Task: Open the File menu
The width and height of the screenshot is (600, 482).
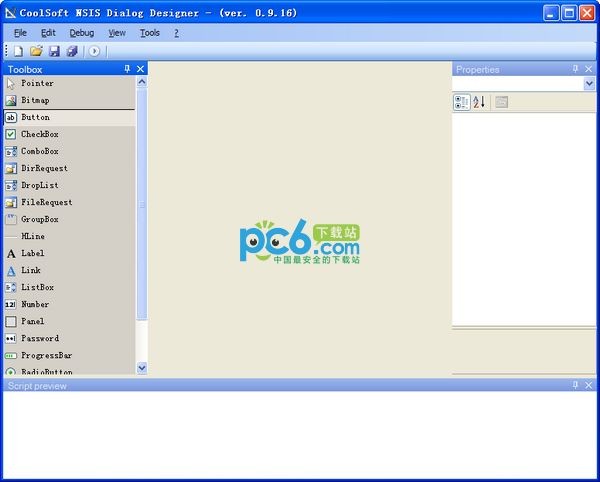Action: (x=20, y=33)
